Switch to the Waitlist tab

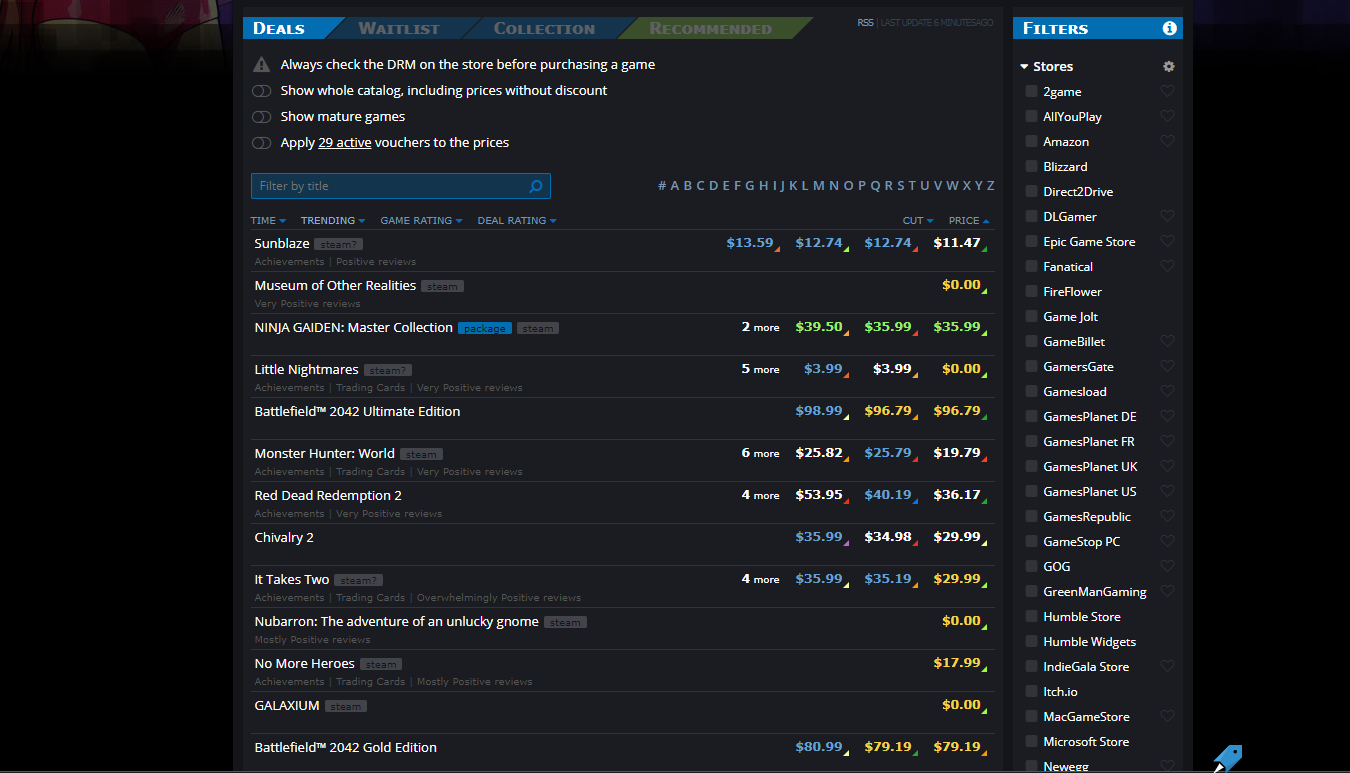point(398,28)
